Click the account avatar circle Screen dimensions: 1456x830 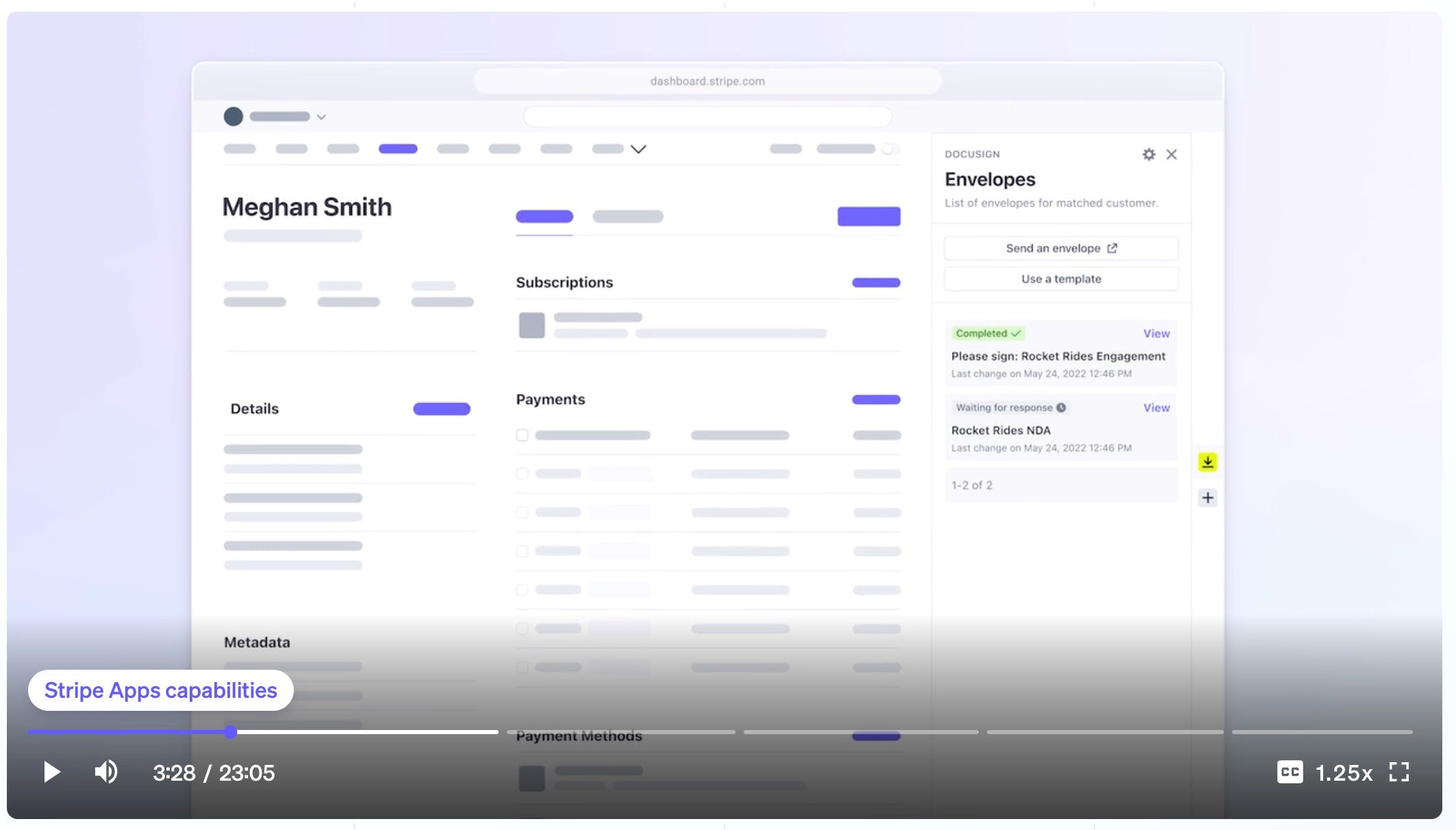pos(234,116)
